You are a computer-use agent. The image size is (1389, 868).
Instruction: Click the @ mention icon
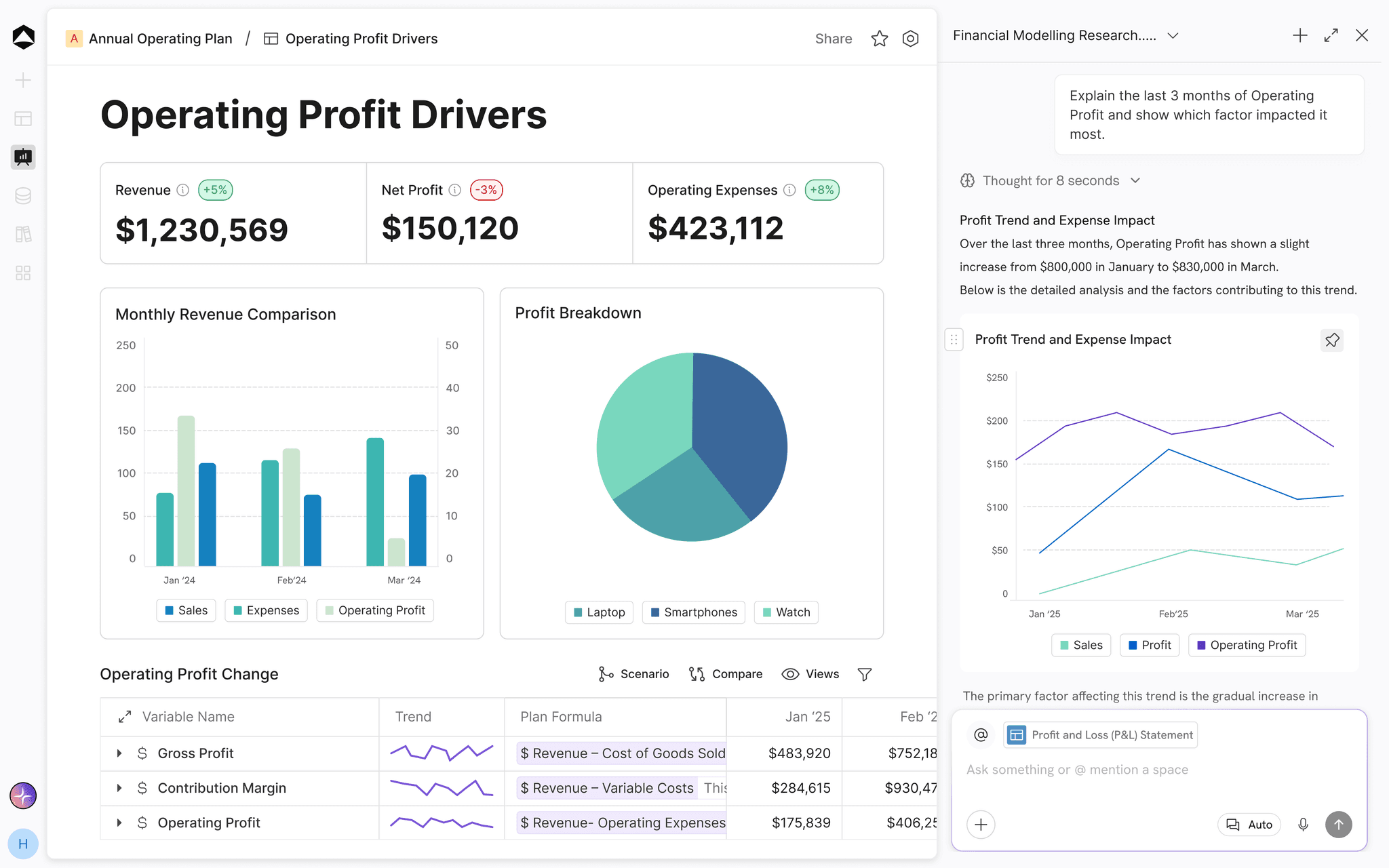(981, 734)
